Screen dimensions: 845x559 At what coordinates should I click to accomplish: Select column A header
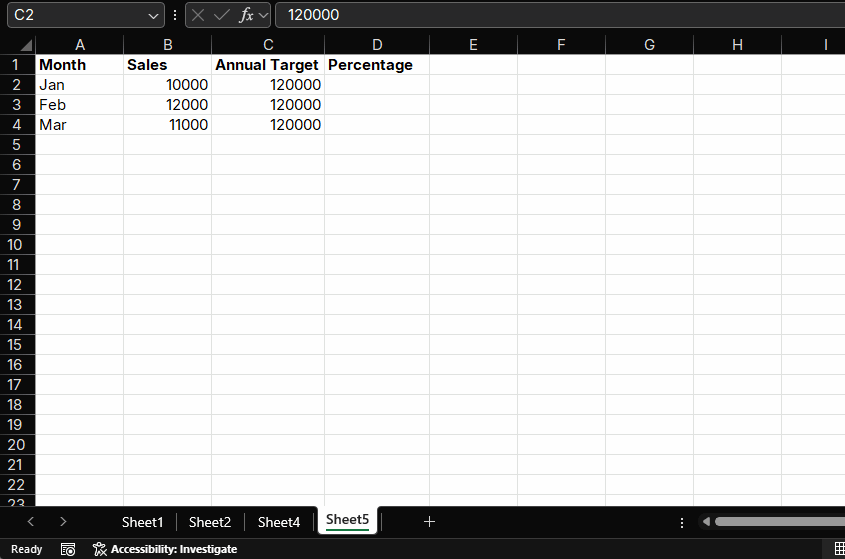80,45
